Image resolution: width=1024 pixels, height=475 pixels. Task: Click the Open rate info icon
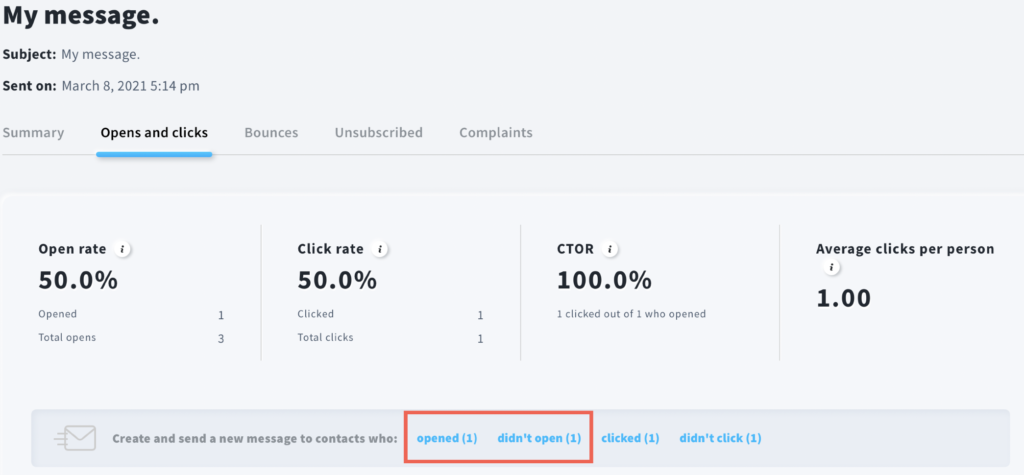[122, 249]
